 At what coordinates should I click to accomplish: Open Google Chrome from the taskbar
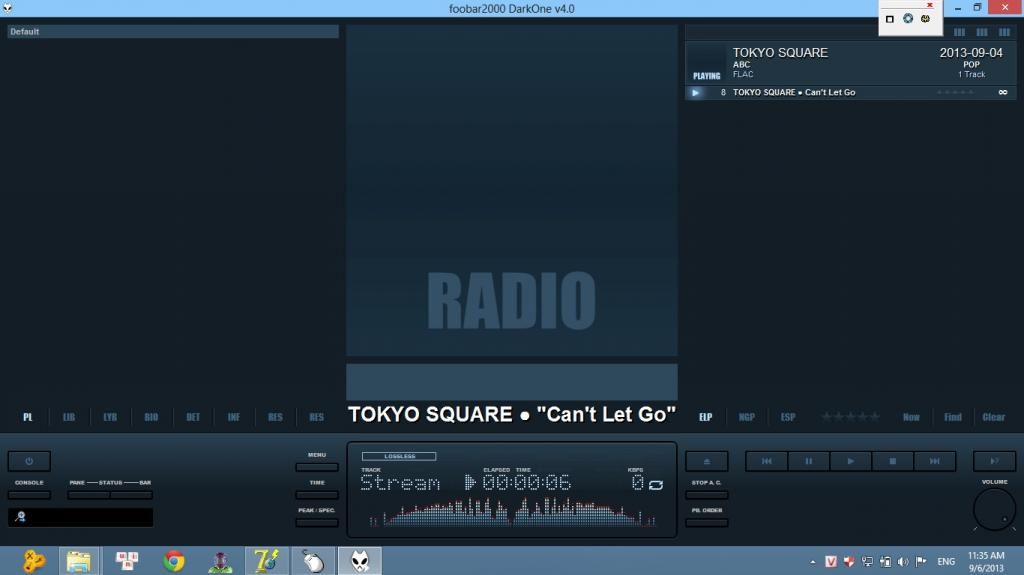(x=174, y=561)
